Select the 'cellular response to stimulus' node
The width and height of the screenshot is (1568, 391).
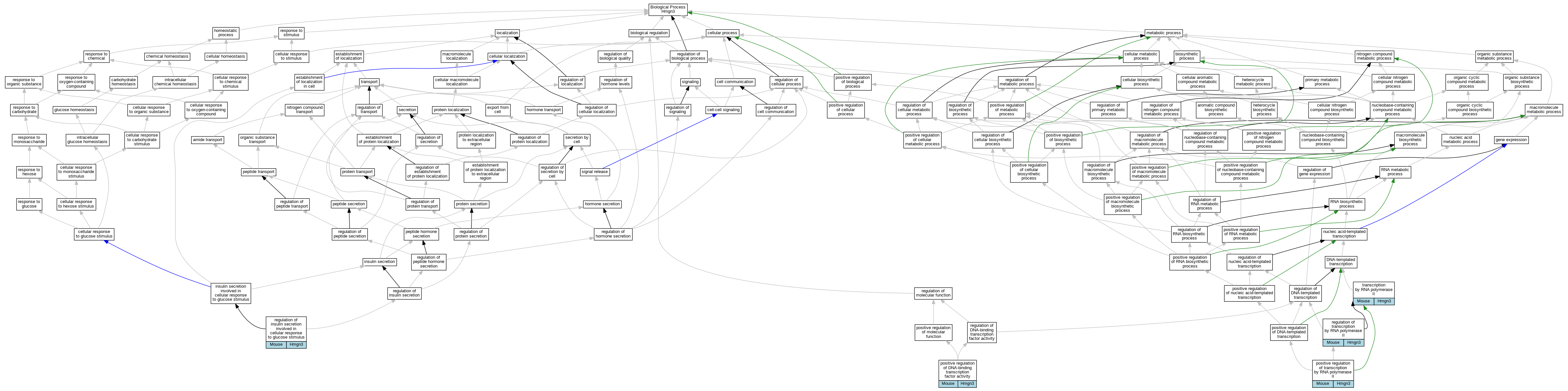click(291, 56)
